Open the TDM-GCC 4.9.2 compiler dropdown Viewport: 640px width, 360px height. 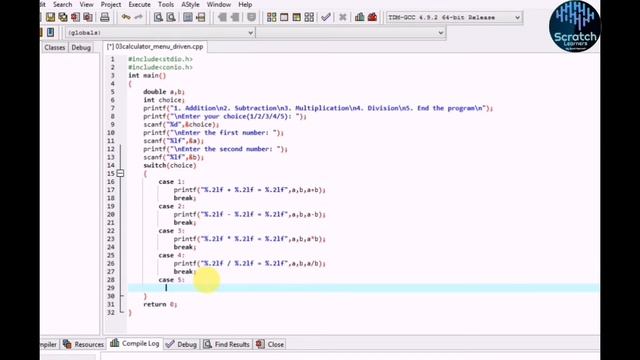pos(454,18)
